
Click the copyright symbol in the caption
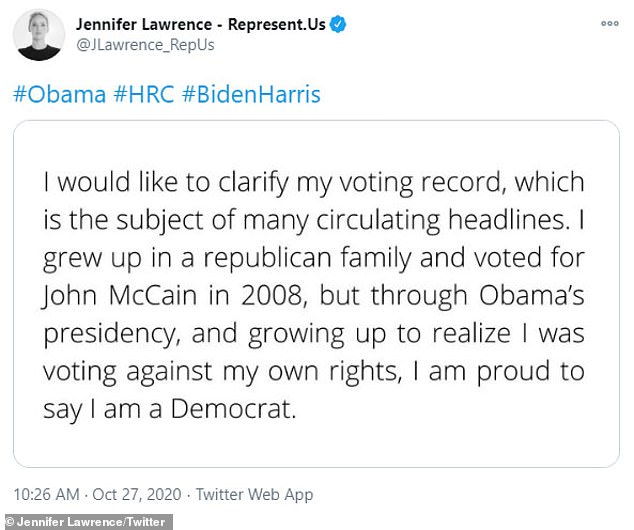pyautogui.click(x=8, y=520)
